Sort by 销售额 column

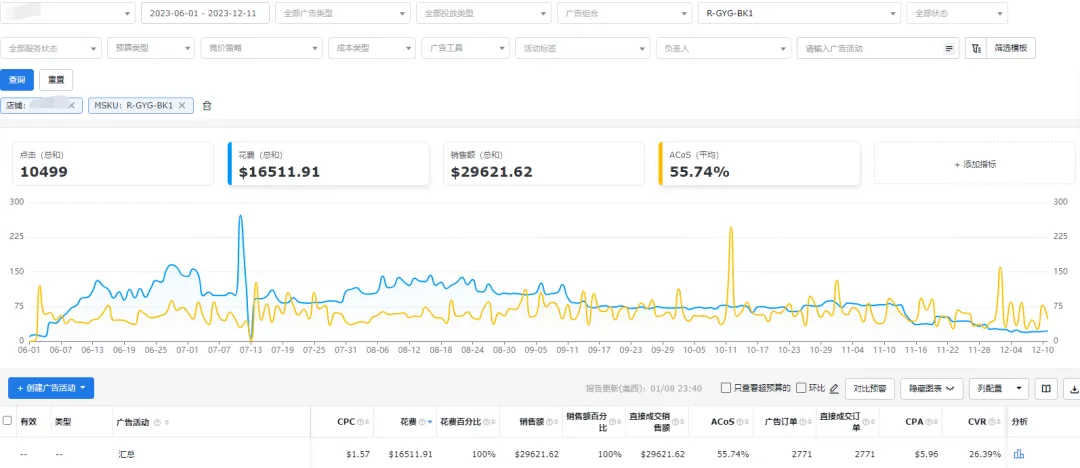click(x=556, y=422)
